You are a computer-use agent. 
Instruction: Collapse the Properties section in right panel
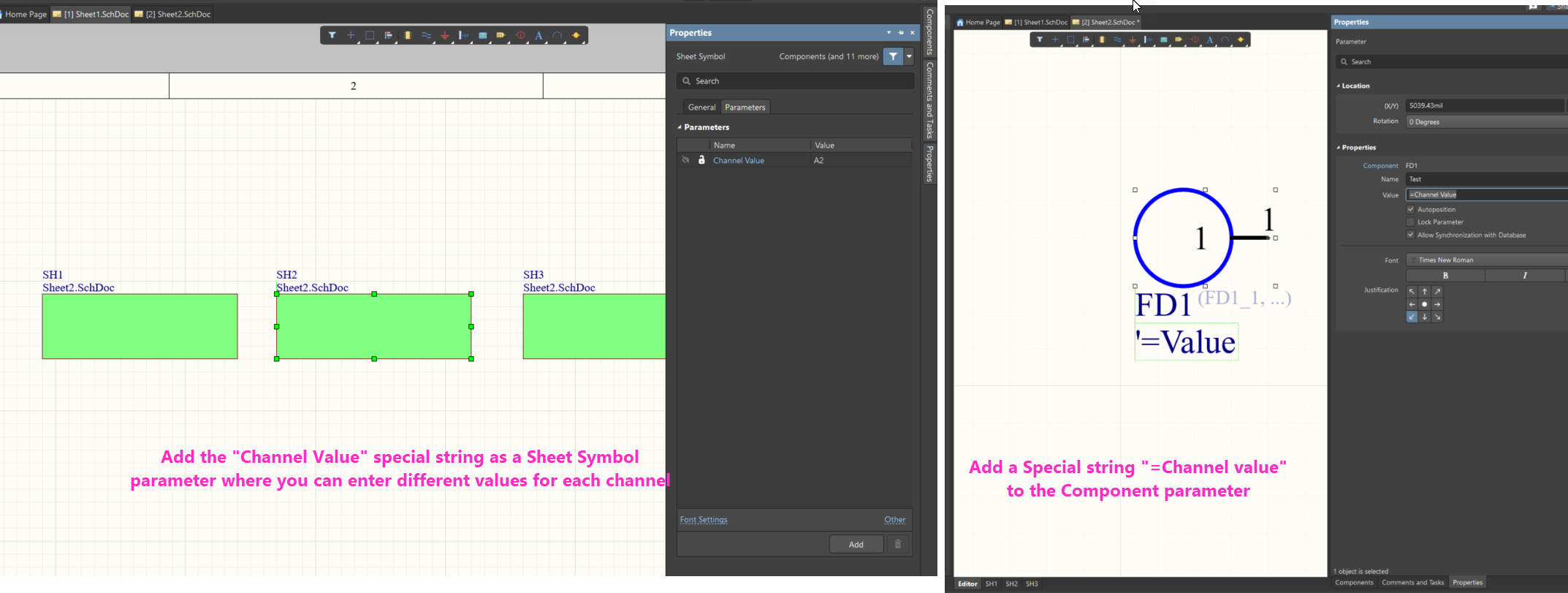point(1339,147)
